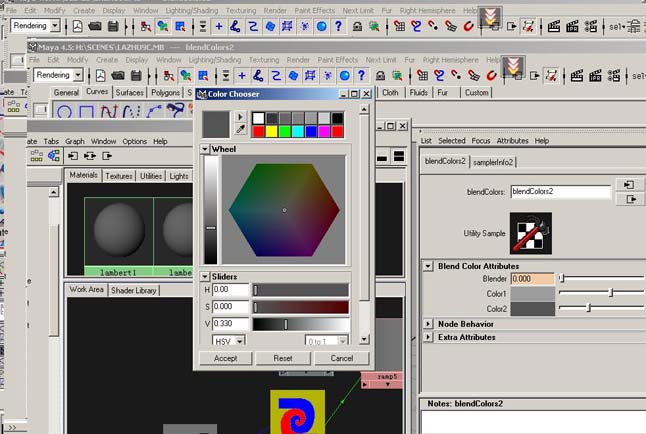The image size is (646, 434).
Task: Click the Blender slider handle
Action: (562, 278)
